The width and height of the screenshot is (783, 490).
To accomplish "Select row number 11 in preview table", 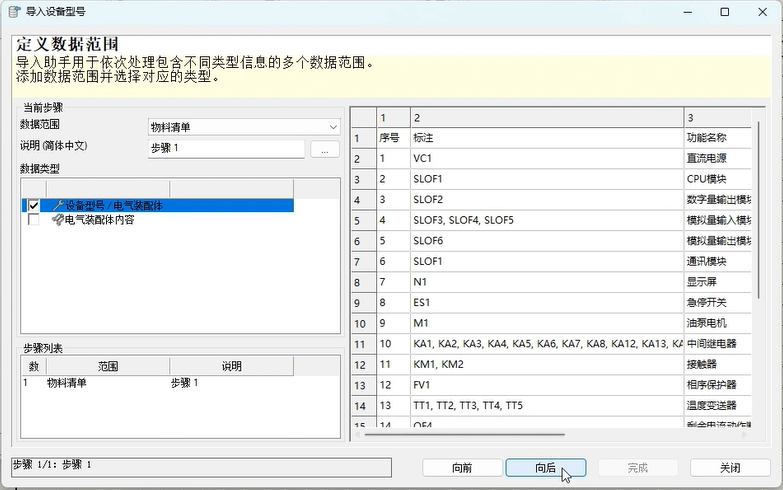I will click(x=364, y=344).
